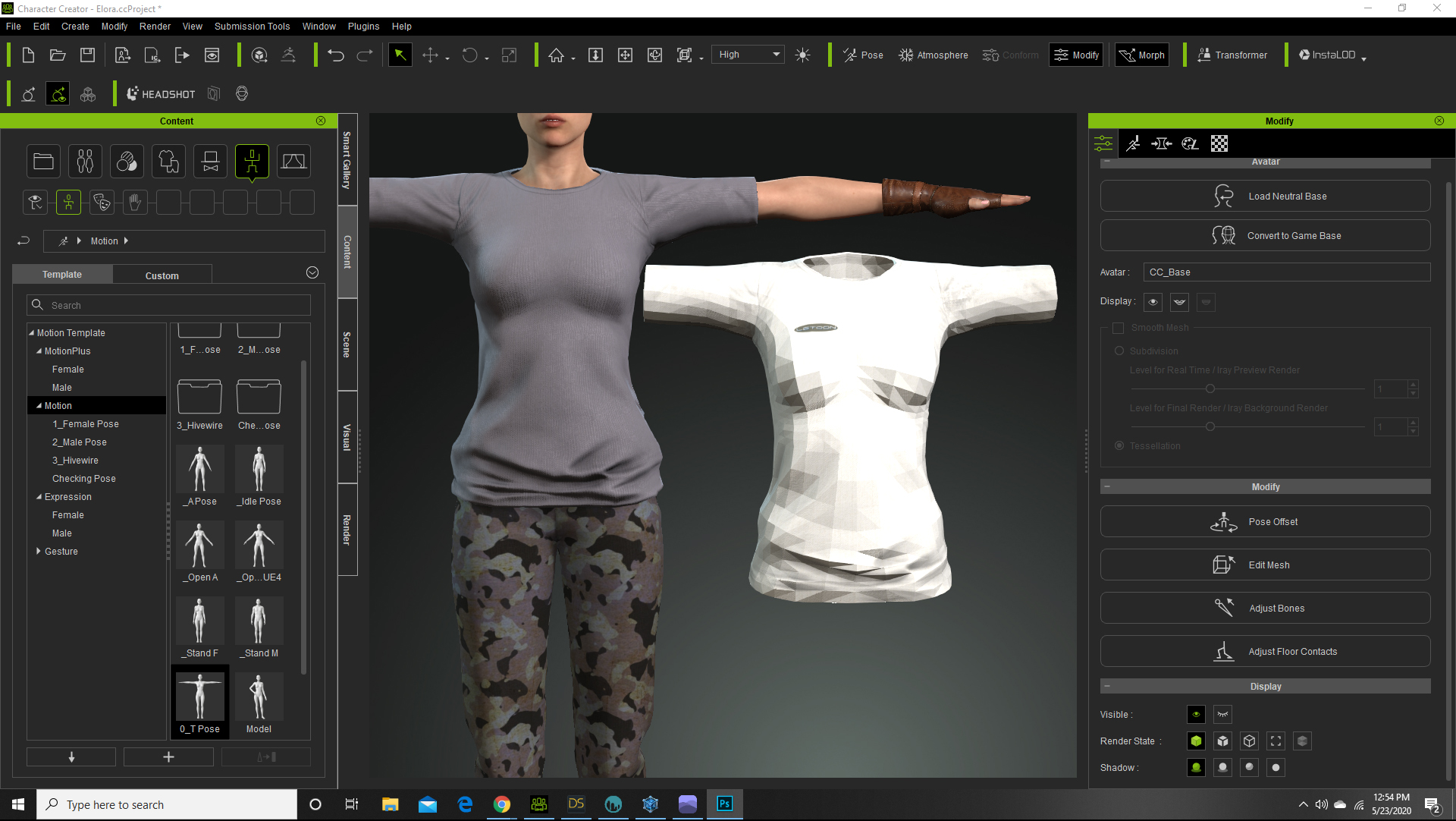This screenshot has width=1456, height=821.
Task: Open the Transformer button
Action: coord(1232,55)
